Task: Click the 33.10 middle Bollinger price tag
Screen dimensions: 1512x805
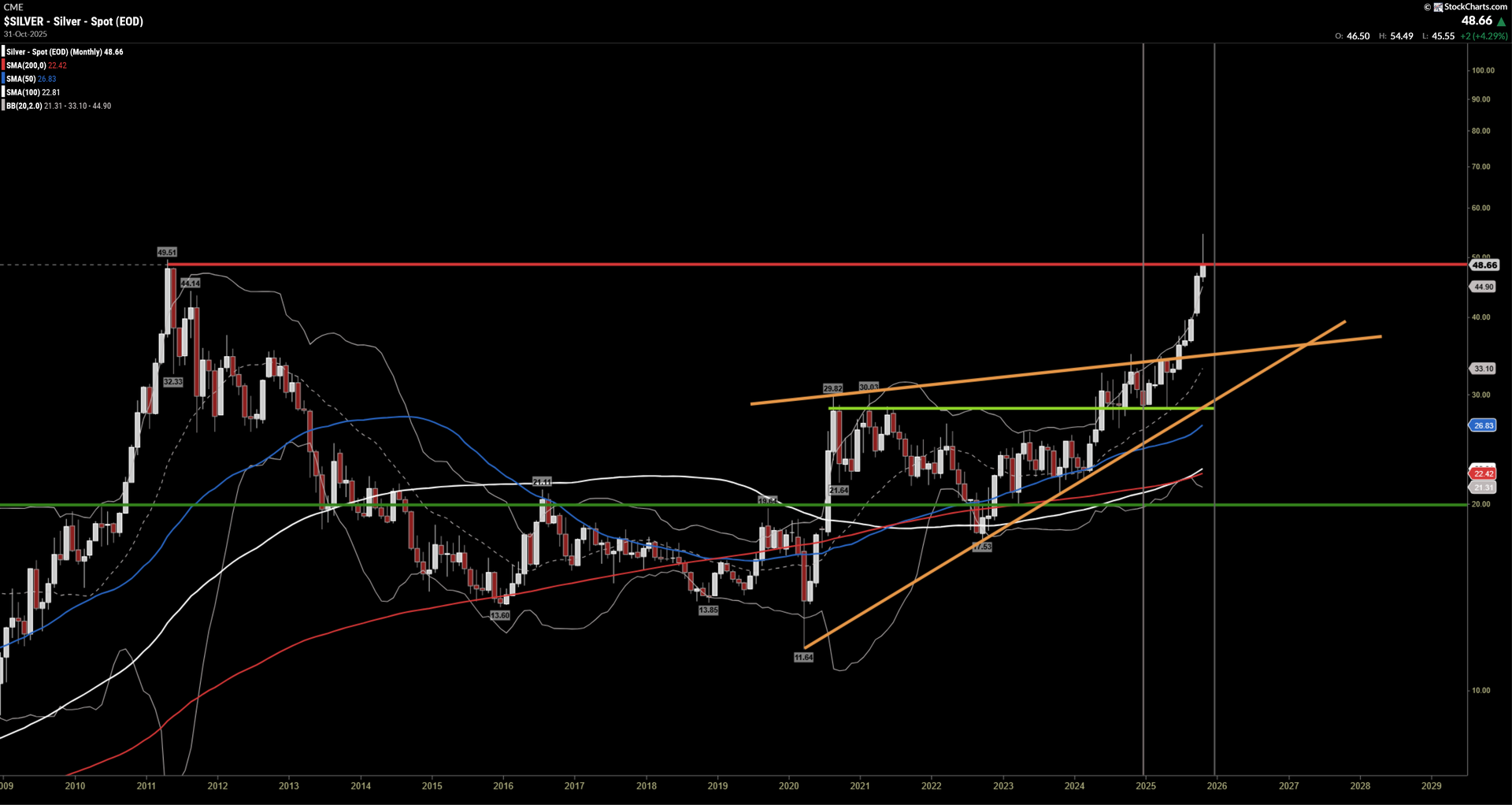Action: [x=1484, y=369]
